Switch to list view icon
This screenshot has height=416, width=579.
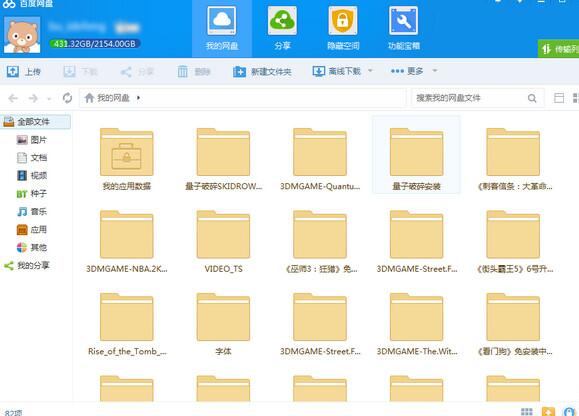[x=559, y=98]
